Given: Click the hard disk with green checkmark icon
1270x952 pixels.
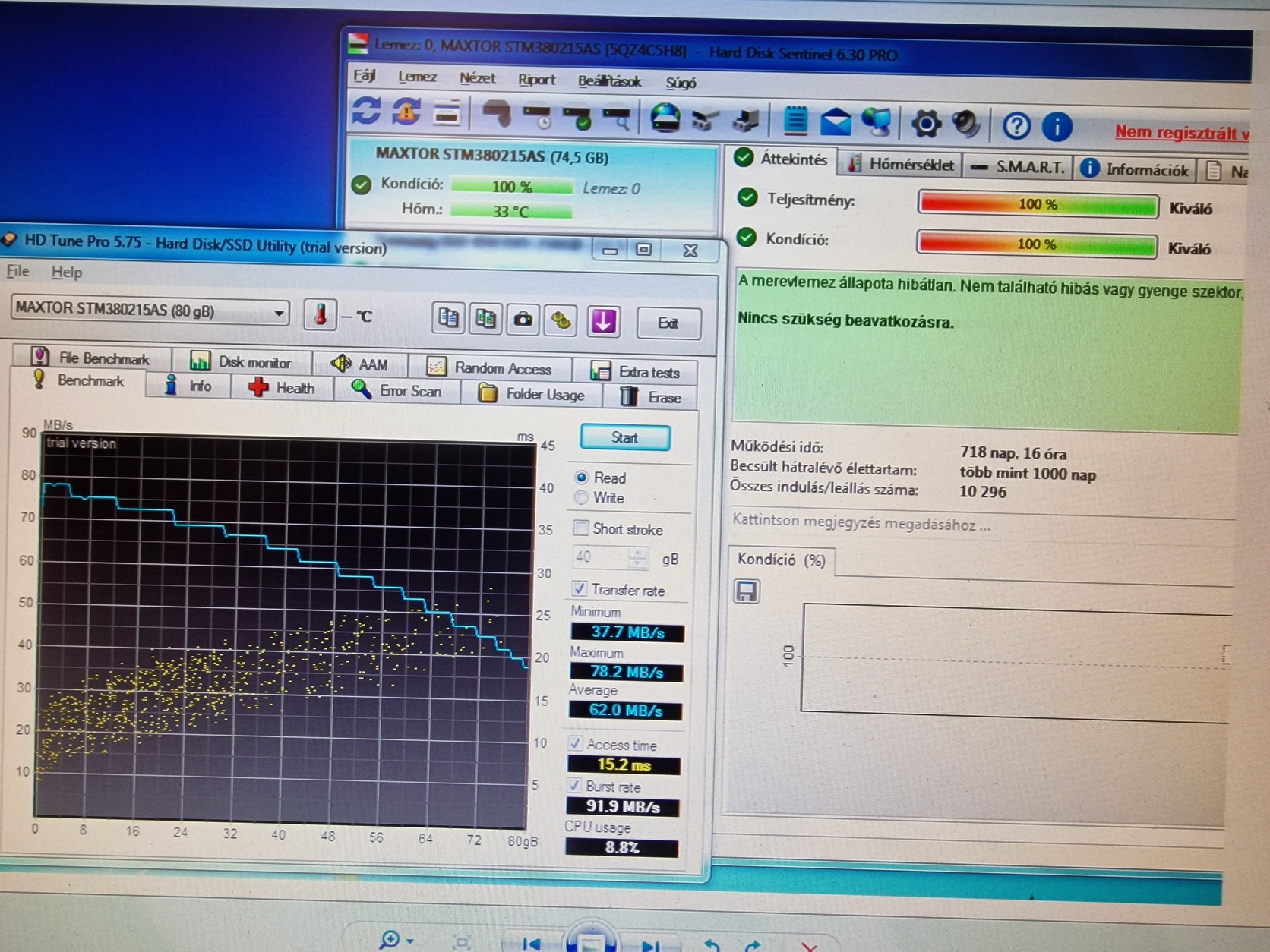Looking at the screenshot, I should tap(577, 118).
